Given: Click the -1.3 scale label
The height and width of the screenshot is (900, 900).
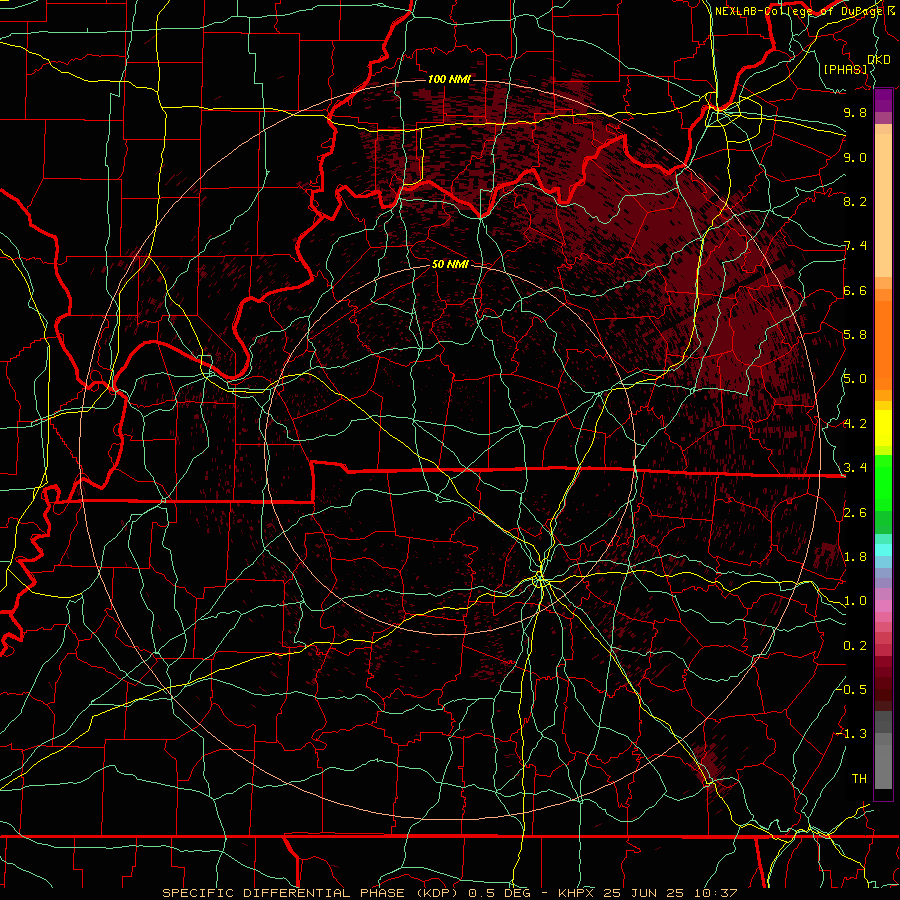Looking at the screenshot, I should point(852,734).
